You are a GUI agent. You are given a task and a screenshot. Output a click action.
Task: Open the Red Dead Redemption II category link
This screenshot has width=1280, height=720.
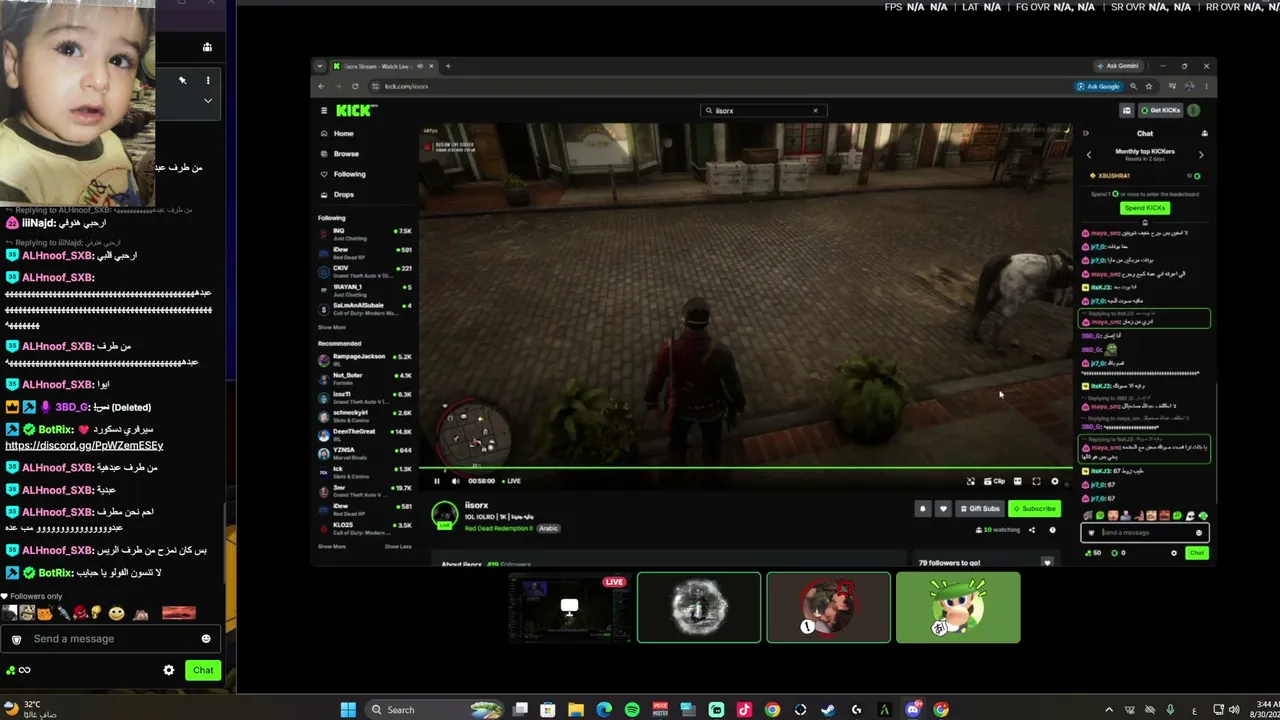[499, 528]
